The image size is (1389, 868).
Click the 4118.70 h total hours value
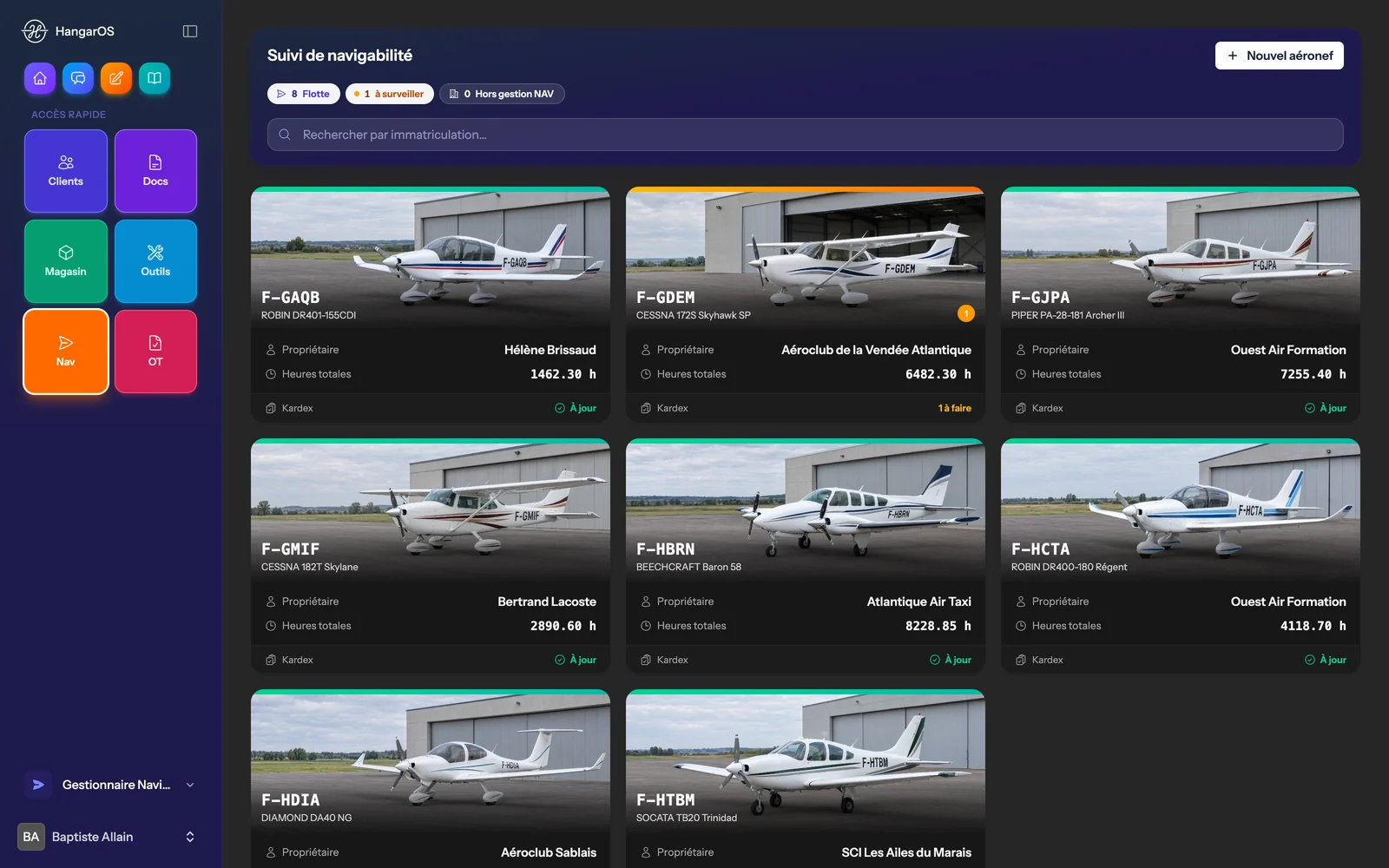(x=1313, y=626)
